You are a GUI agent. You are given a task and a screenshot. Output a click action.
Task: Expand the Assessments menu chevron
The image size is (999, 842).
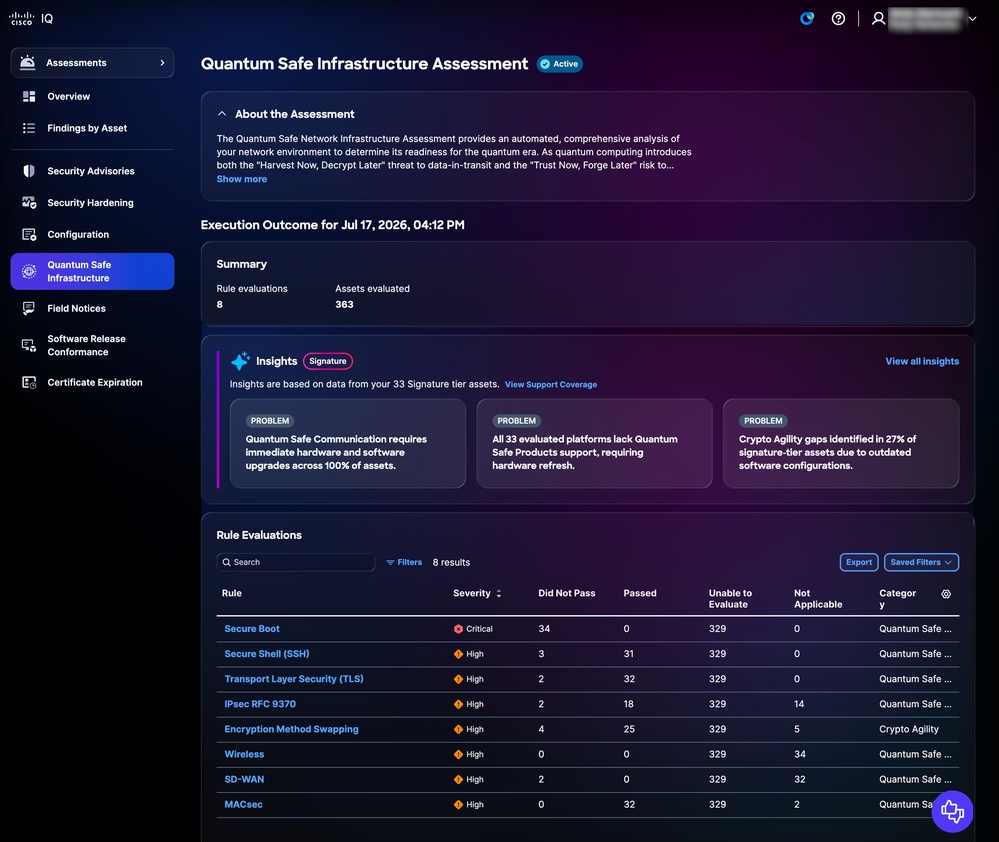pos(162,62)
